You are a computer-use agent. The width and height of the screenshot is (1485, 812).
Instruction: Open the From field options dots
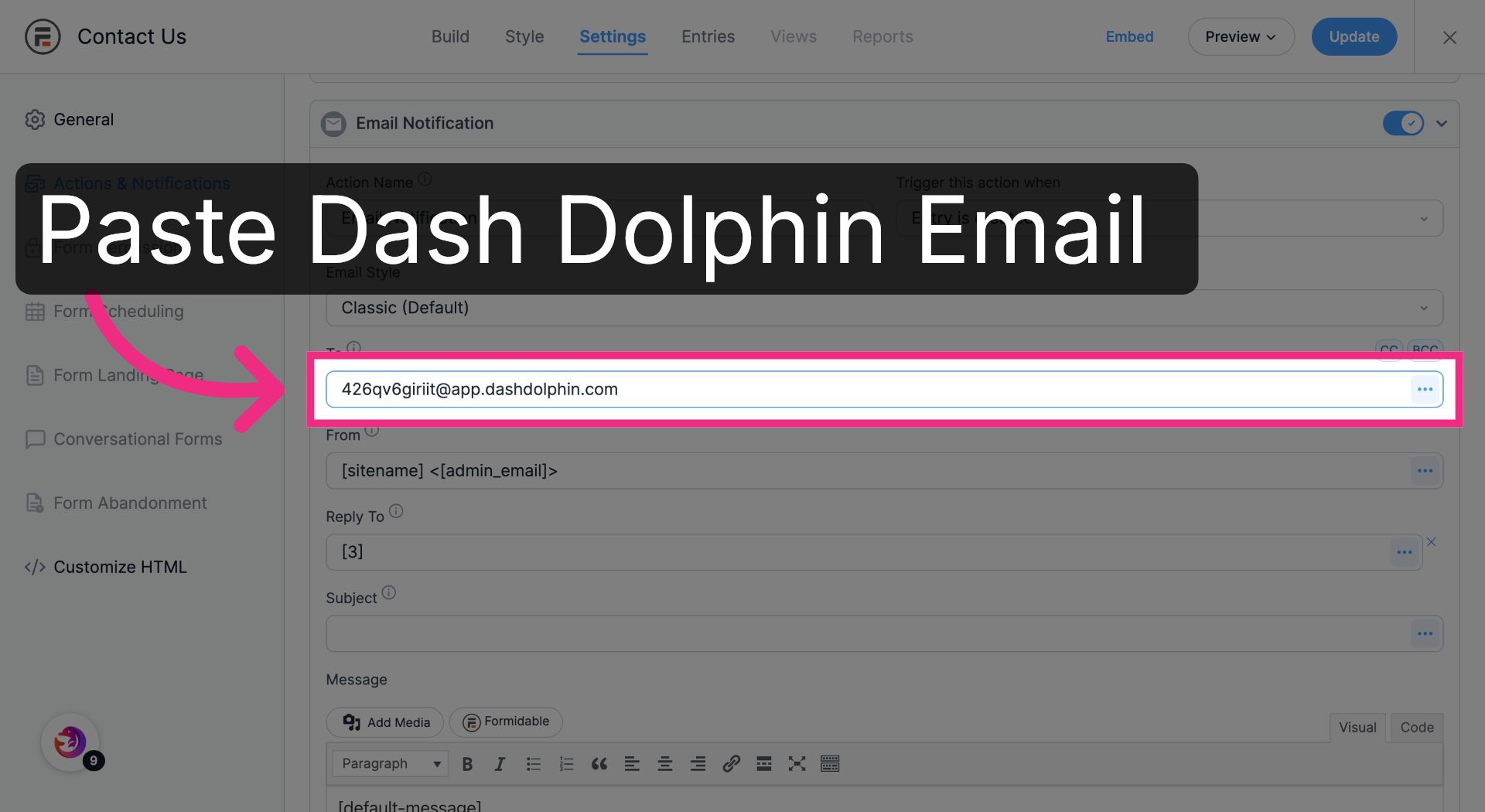tap(1425, 471)
